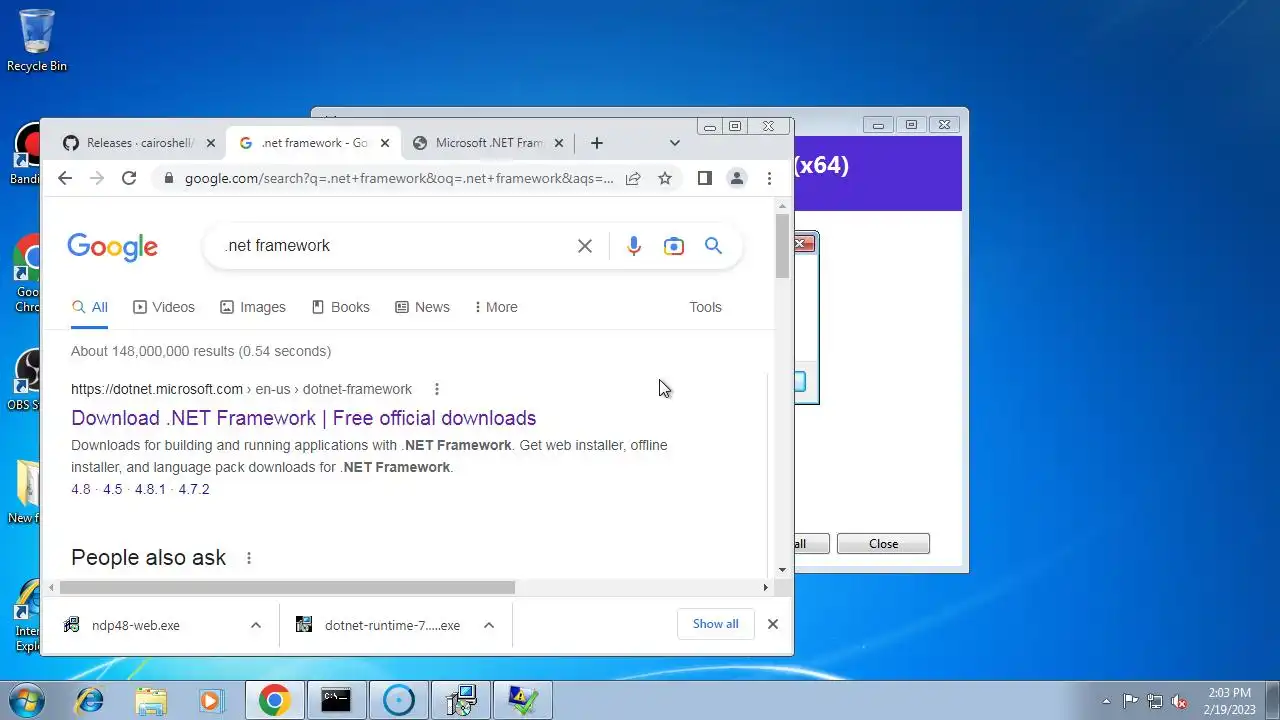This screenshot has height=720, width=1280.
Task: Click the taskbar clock showing 2:03 PM
Action: click(x=1229, y=700)
